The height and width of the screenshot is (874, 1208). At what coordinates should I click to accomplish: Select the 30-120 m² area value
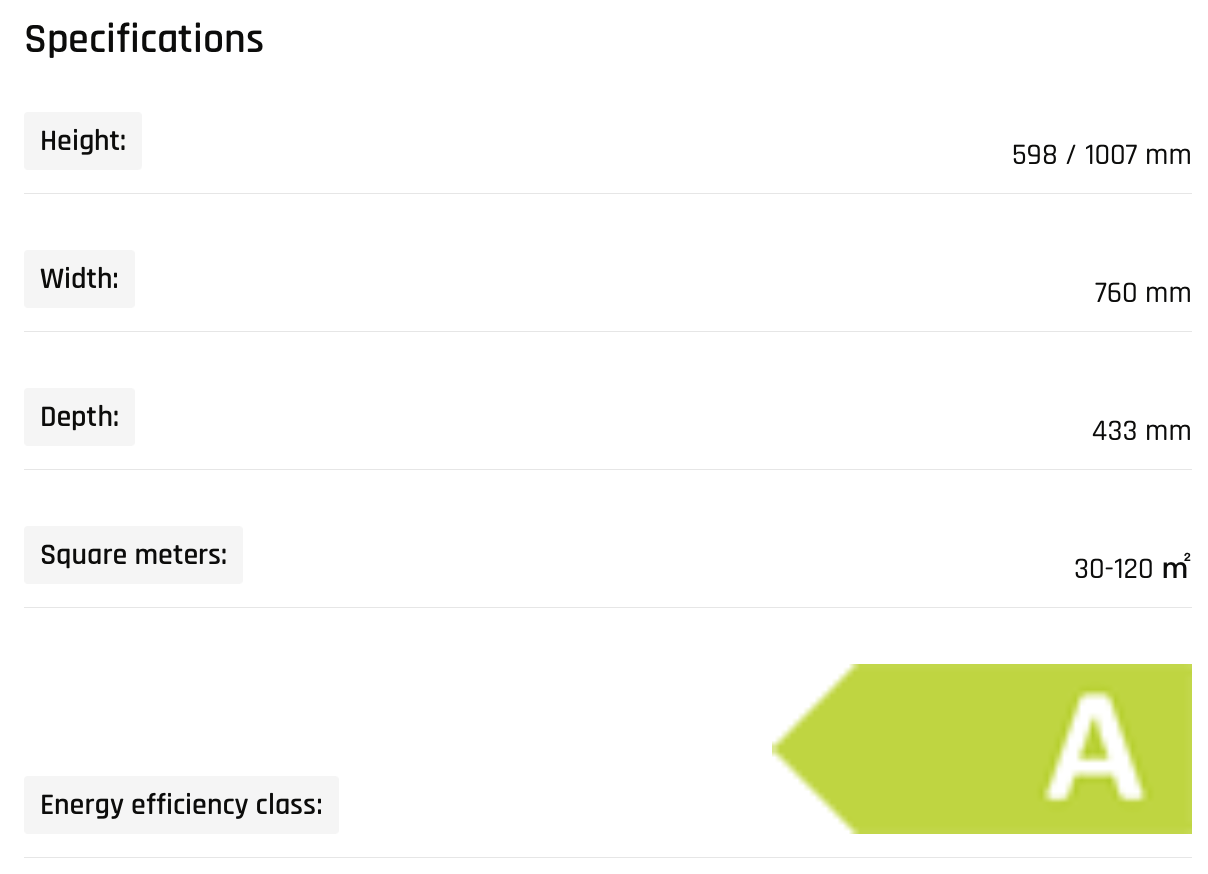1132,568
